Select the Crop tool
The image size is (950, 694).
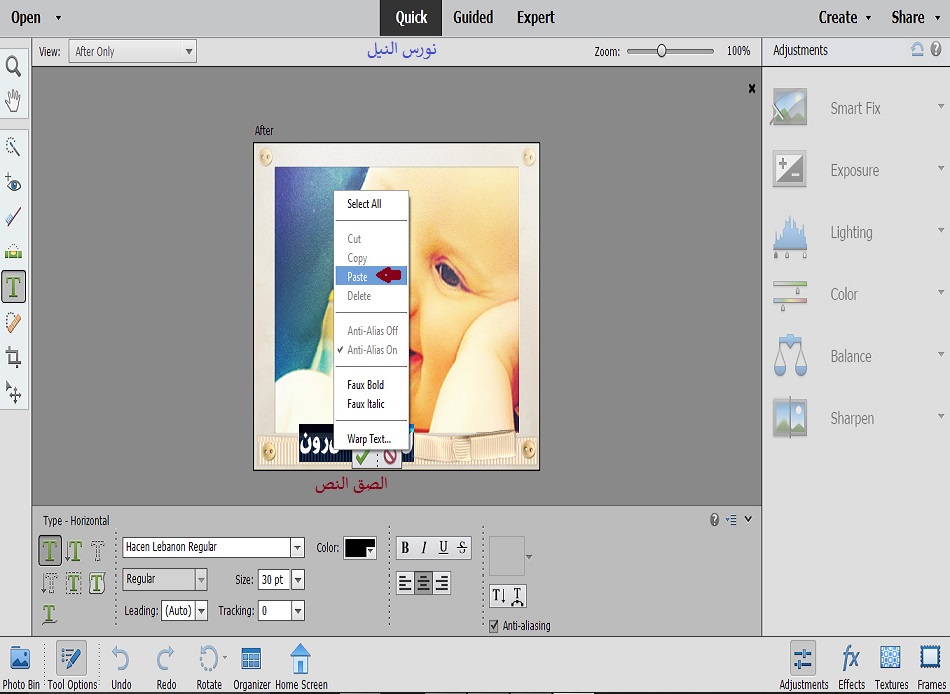click(14, 357)
